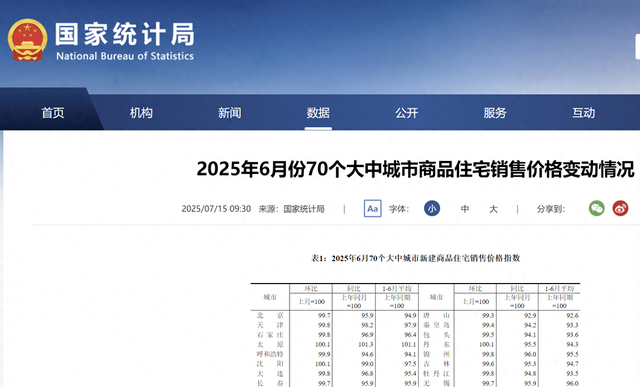Open the 互动 navigation tab
640x387 pixels.
pyautogui.click(x=583, y=113)
